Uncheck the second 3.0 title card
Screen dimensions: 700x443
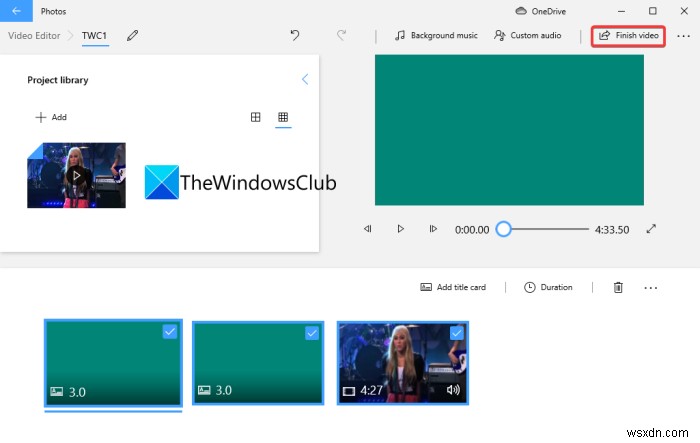[x=312, y=333]
